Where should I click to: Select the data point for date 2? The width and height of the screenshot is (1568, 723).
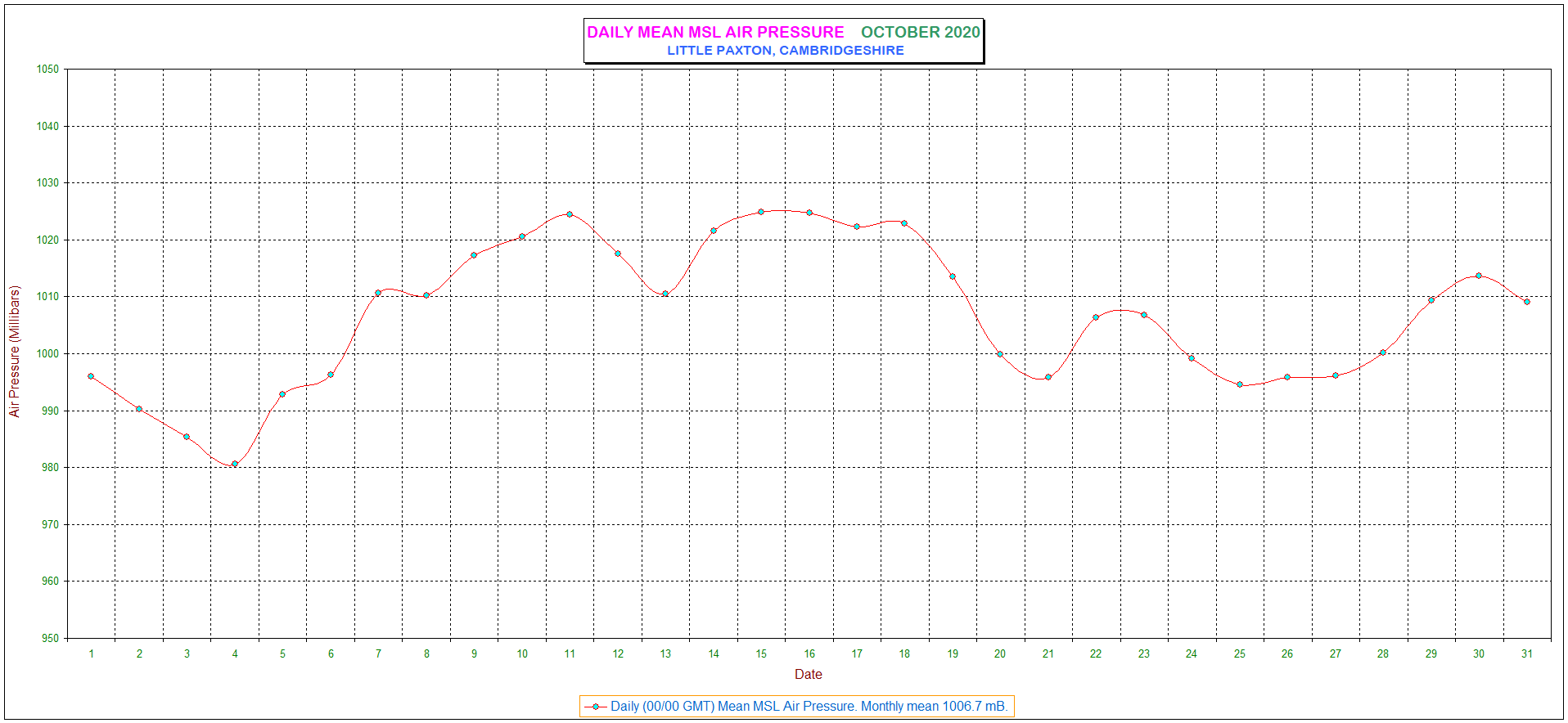pyautogui.click(x=139, y=409)
